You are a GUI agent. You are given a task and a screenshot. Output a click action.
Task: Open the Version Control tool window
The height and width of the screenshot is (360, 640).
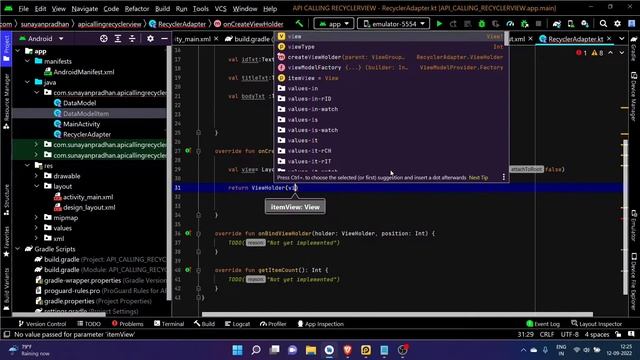(42, 324)
